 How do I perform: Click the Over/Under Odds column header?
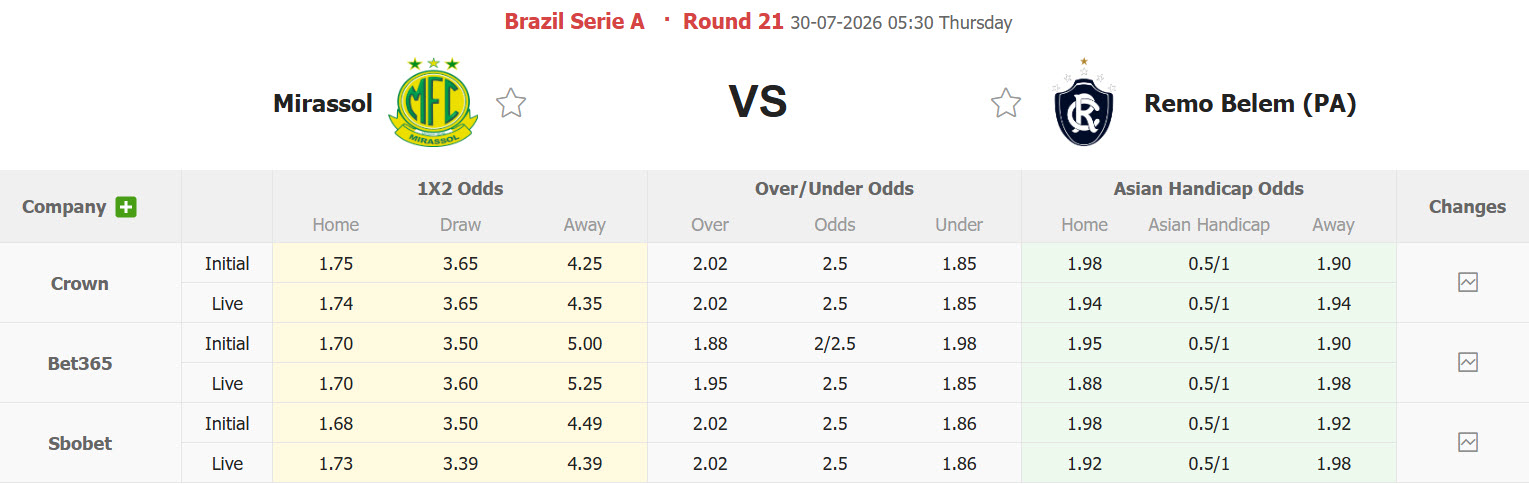pyautogui.click(x=834, y=188)
